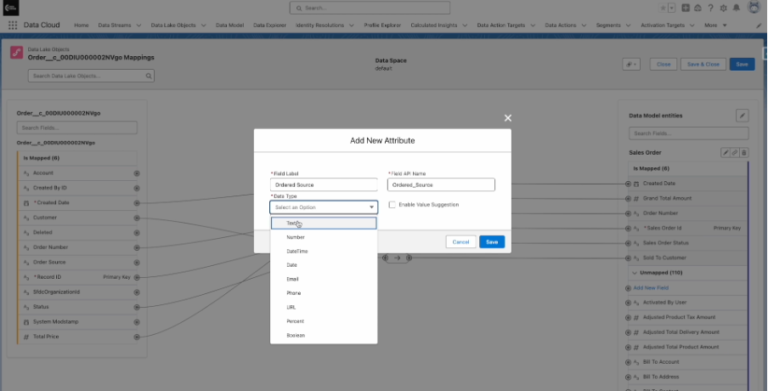Expand Data Action Targets nav chevron
Screen dimensions: 768x391
pyautogui.click(x=532, y=25)
